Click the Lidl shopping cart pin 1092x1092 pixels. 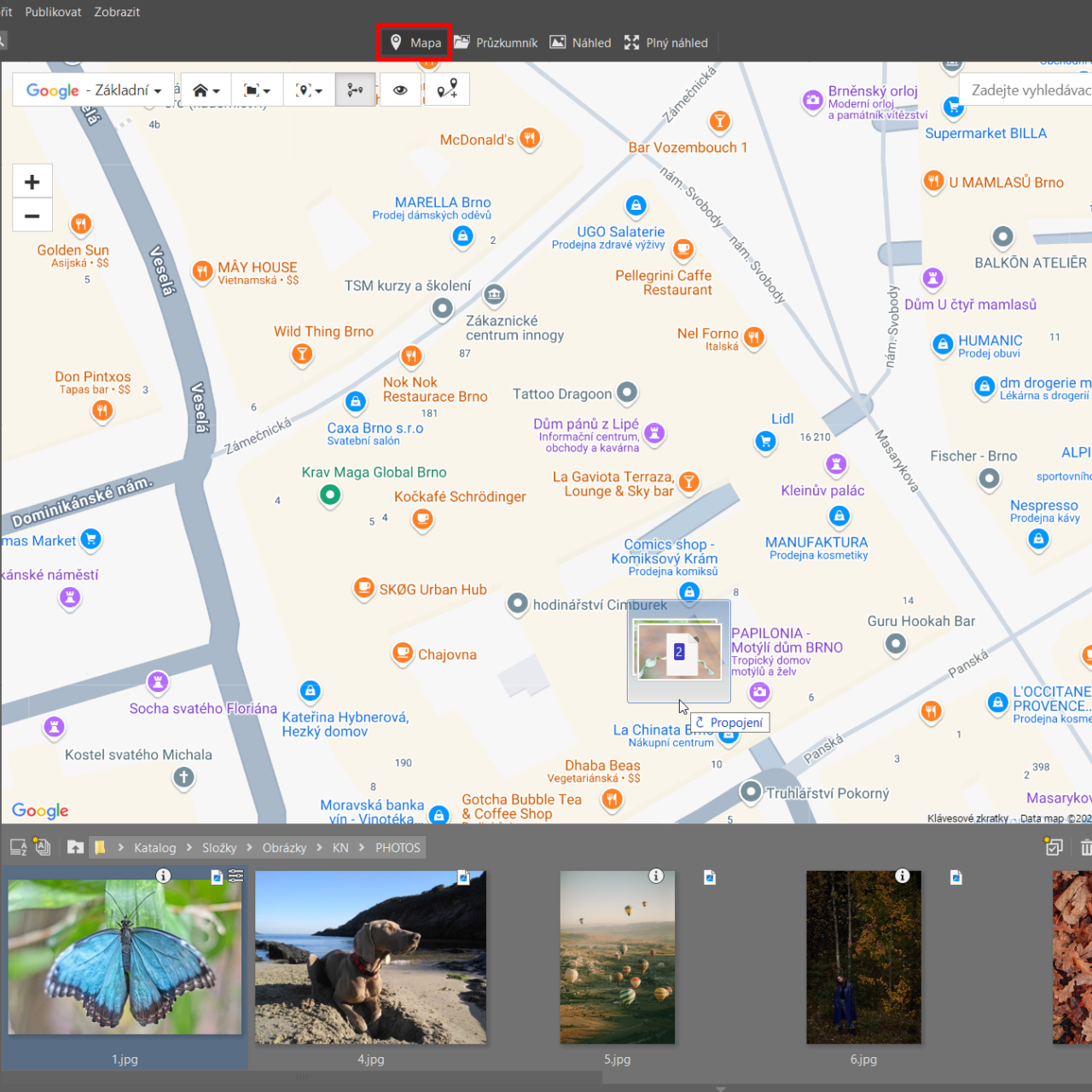[765, 441]
